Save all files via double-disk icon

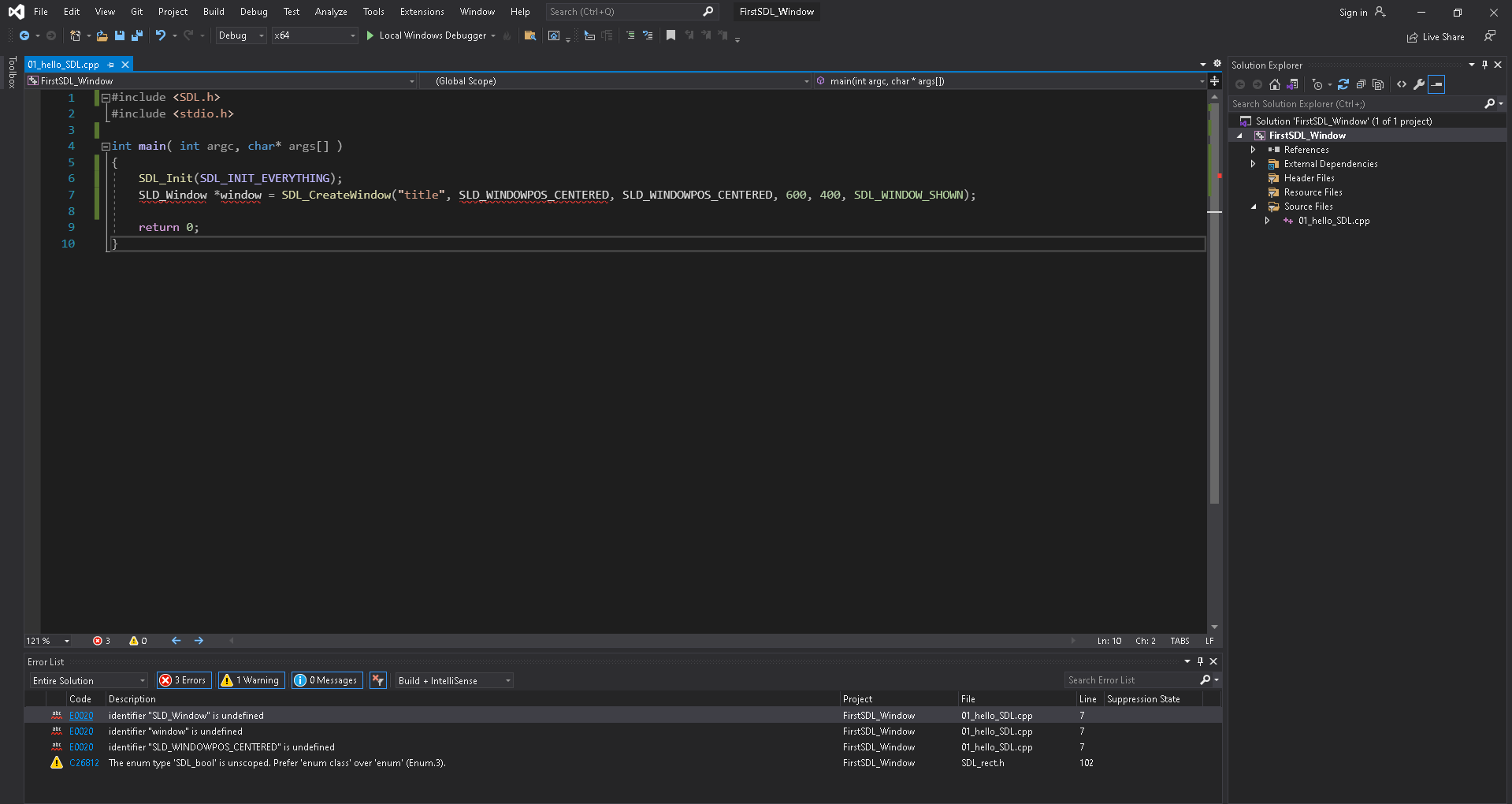(137, 35)
